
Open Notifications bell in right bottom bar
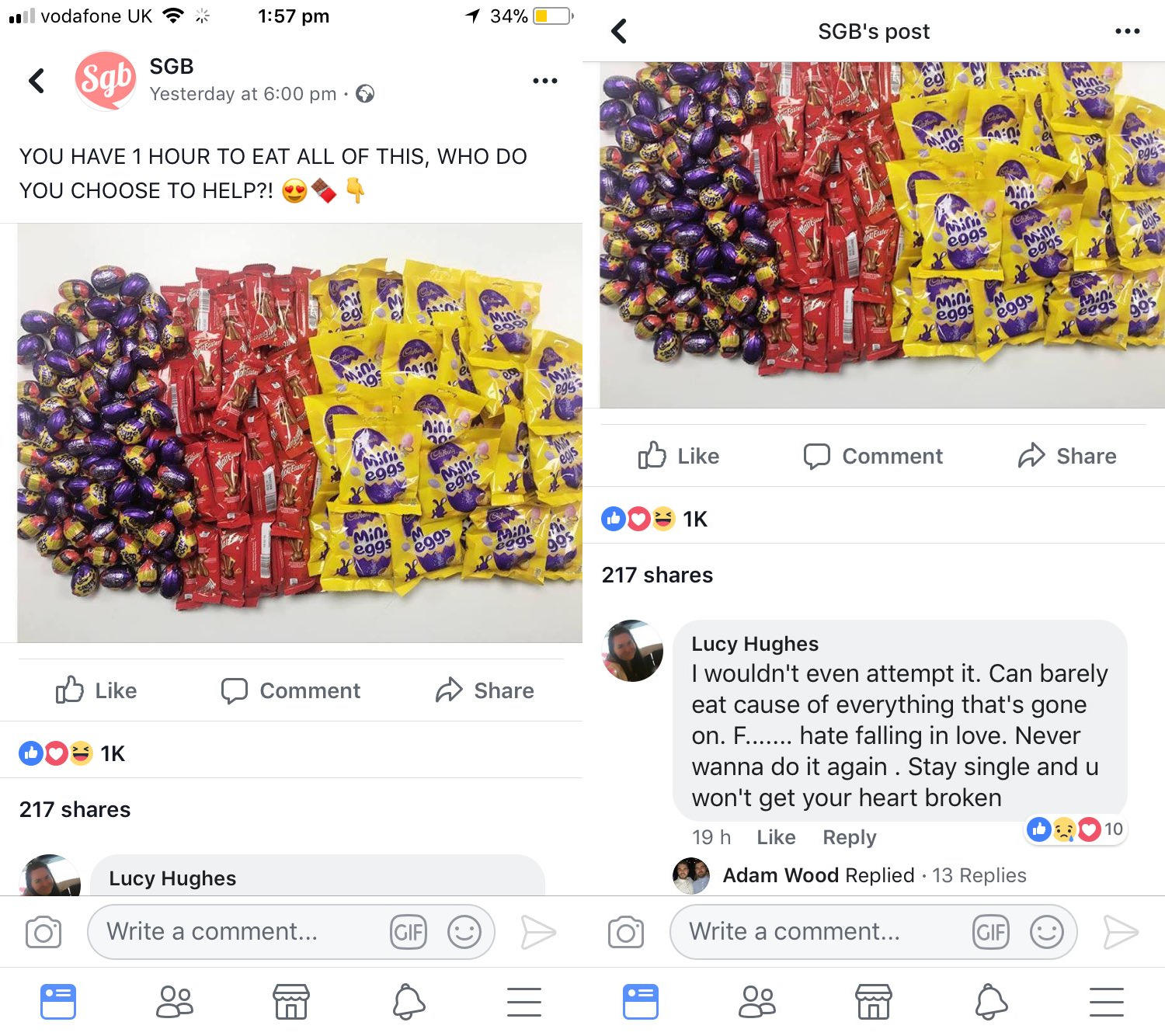pos(990,1001)
